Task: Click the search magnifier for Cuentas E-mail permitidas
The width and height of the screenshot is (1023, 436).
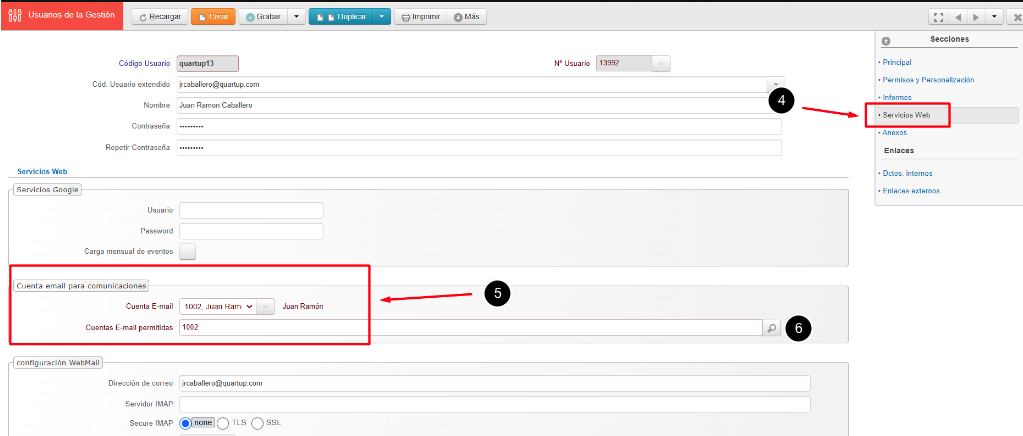Action: pos(772,328)
